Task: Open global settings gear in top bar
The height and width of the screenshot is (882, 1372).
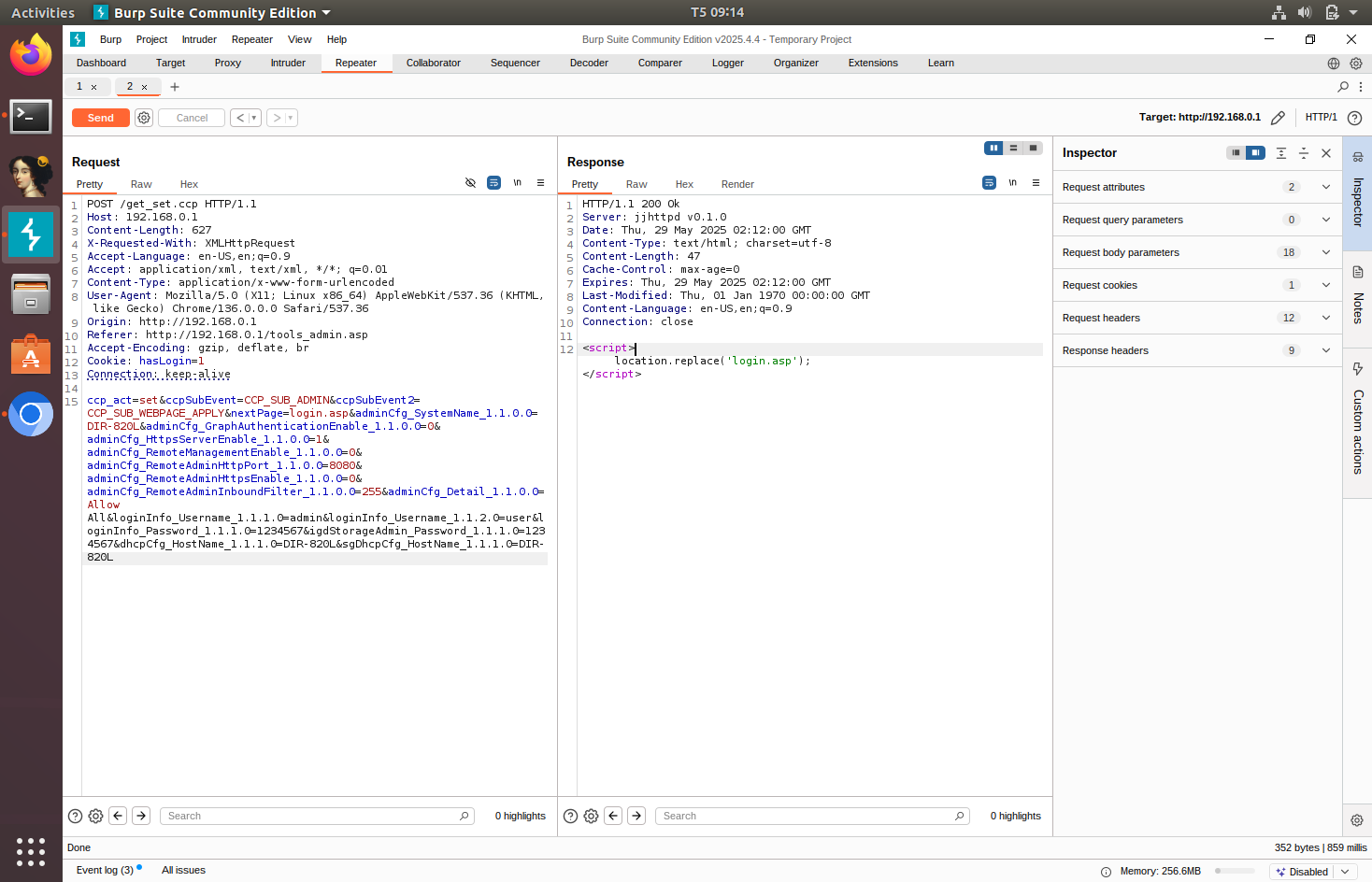Action: (1356, 64)
